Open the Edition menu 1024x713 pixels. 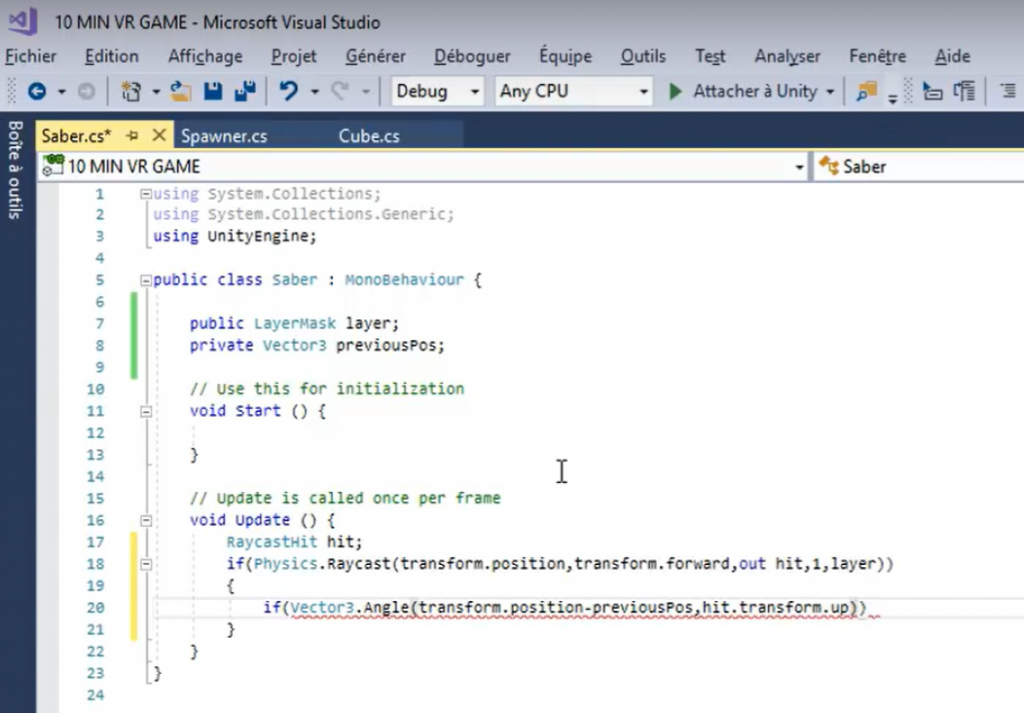point(112,56)
